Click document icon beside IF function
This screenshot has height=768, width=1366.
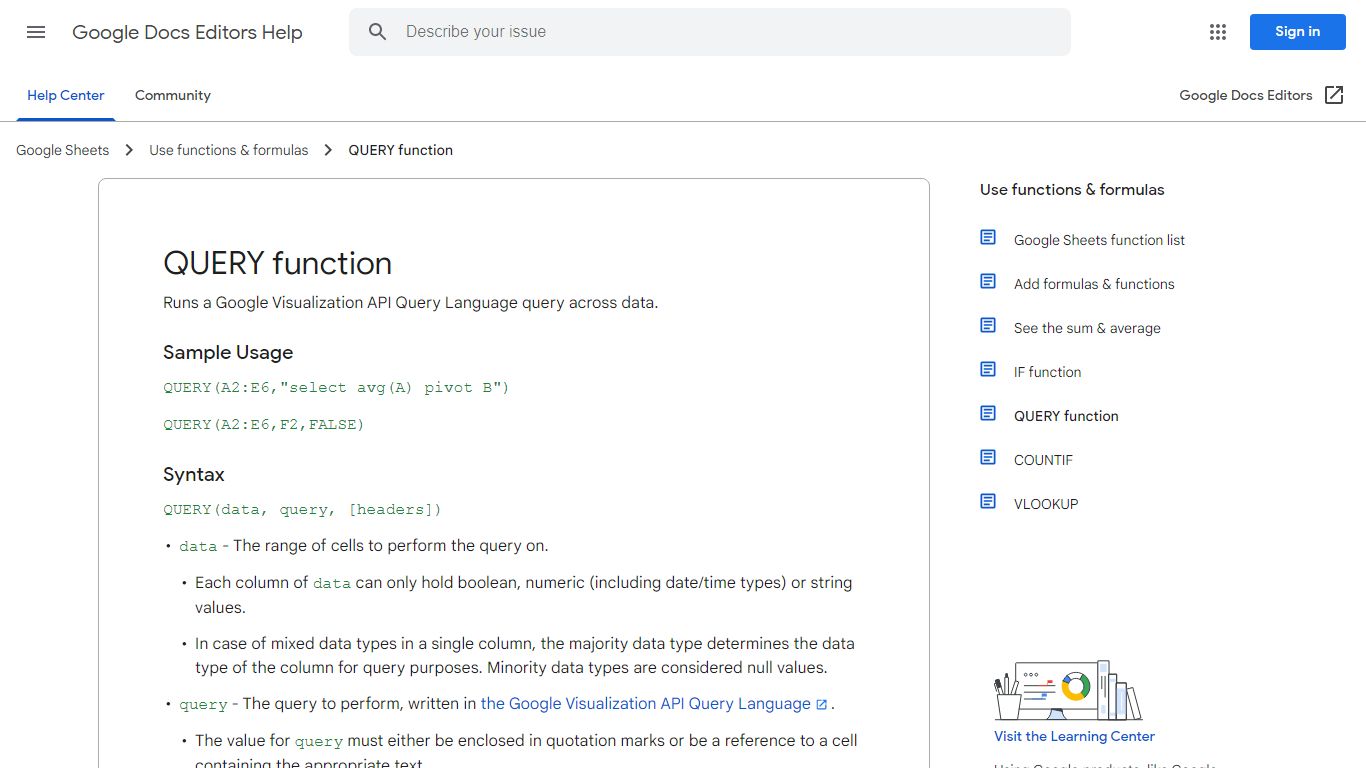[988, 370]
